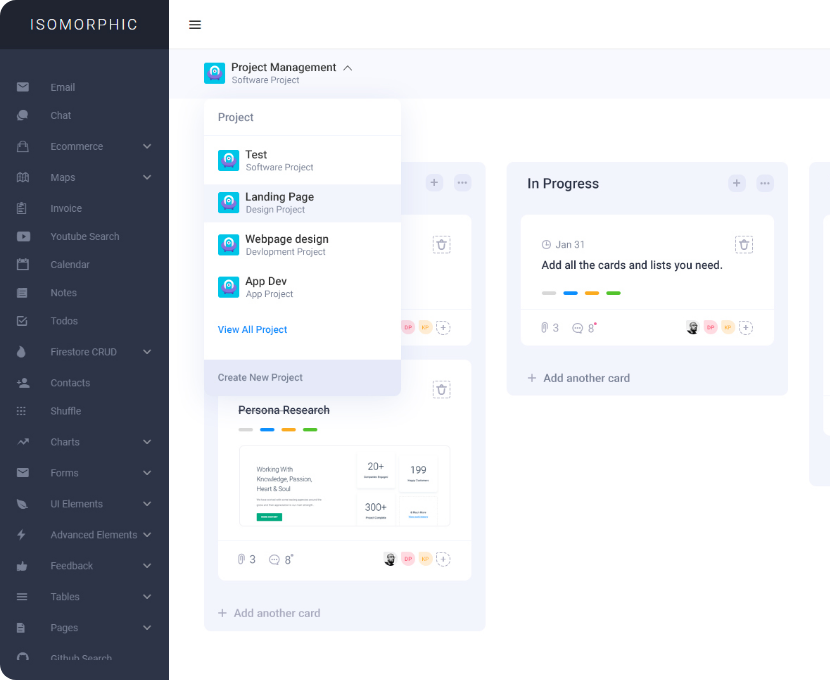Viewport: 830px width, 680px height.
Task: Click the Ecommerce bag icon in sidebar
Action: 23,146
